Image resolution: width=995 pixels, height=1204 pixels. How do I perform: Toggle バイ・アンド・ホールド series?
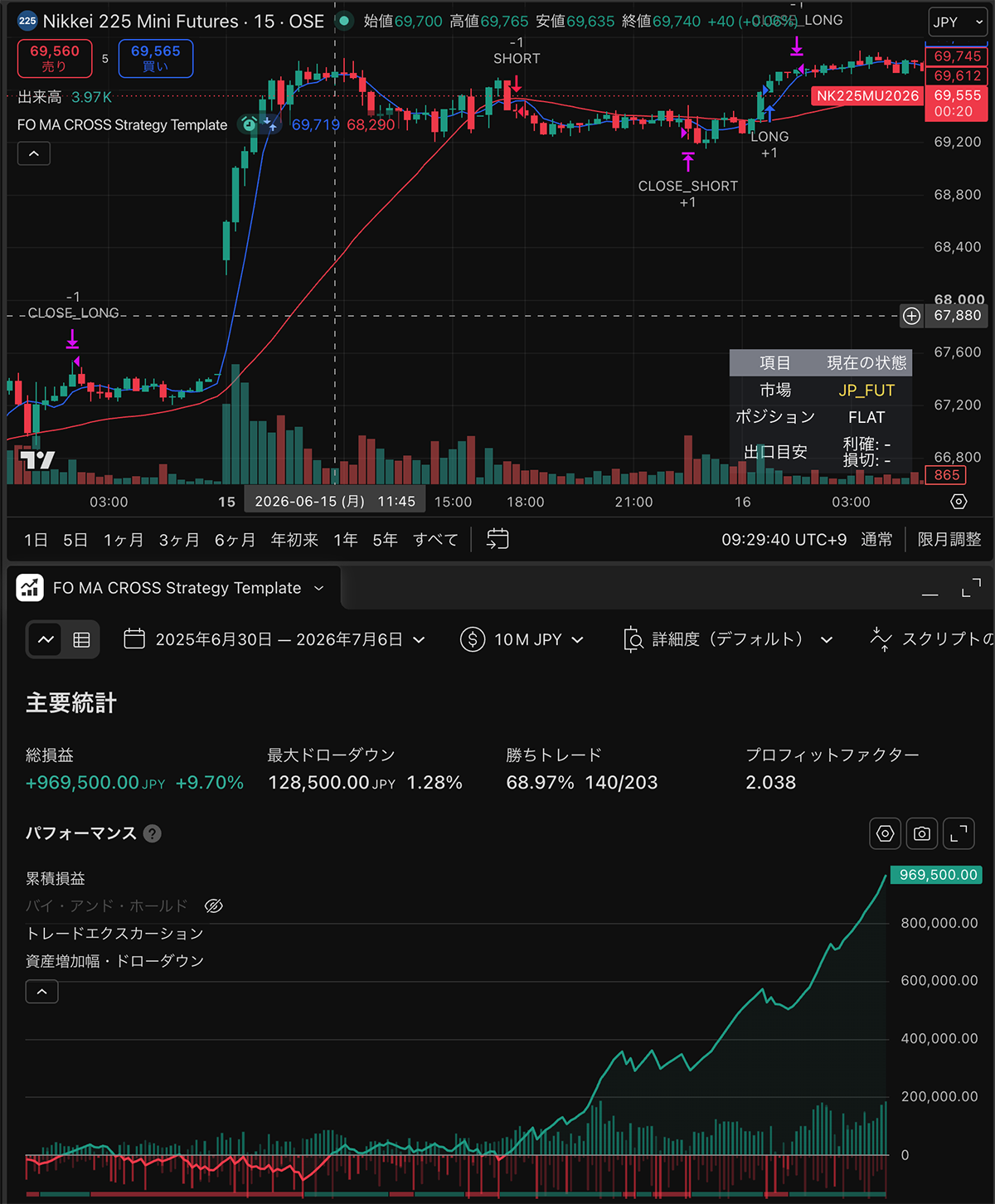107,905
